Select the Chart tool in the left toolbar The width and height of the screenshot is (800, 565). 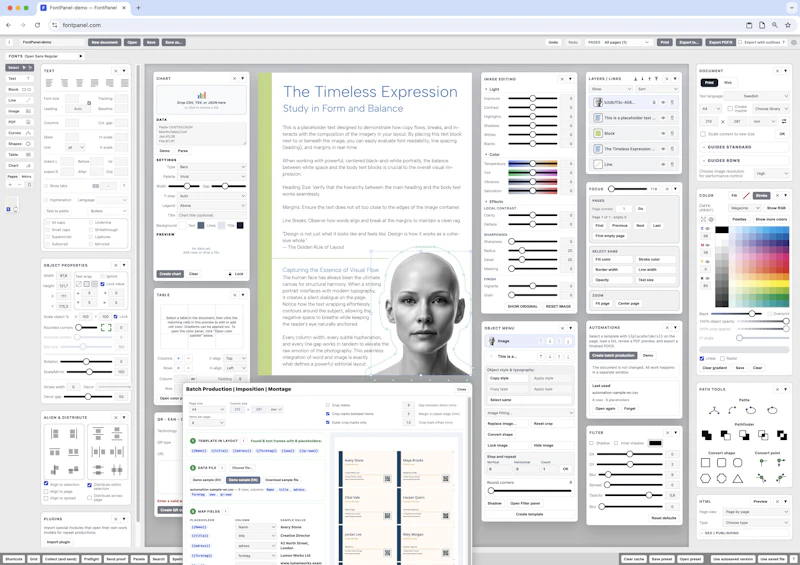(19, 165)
